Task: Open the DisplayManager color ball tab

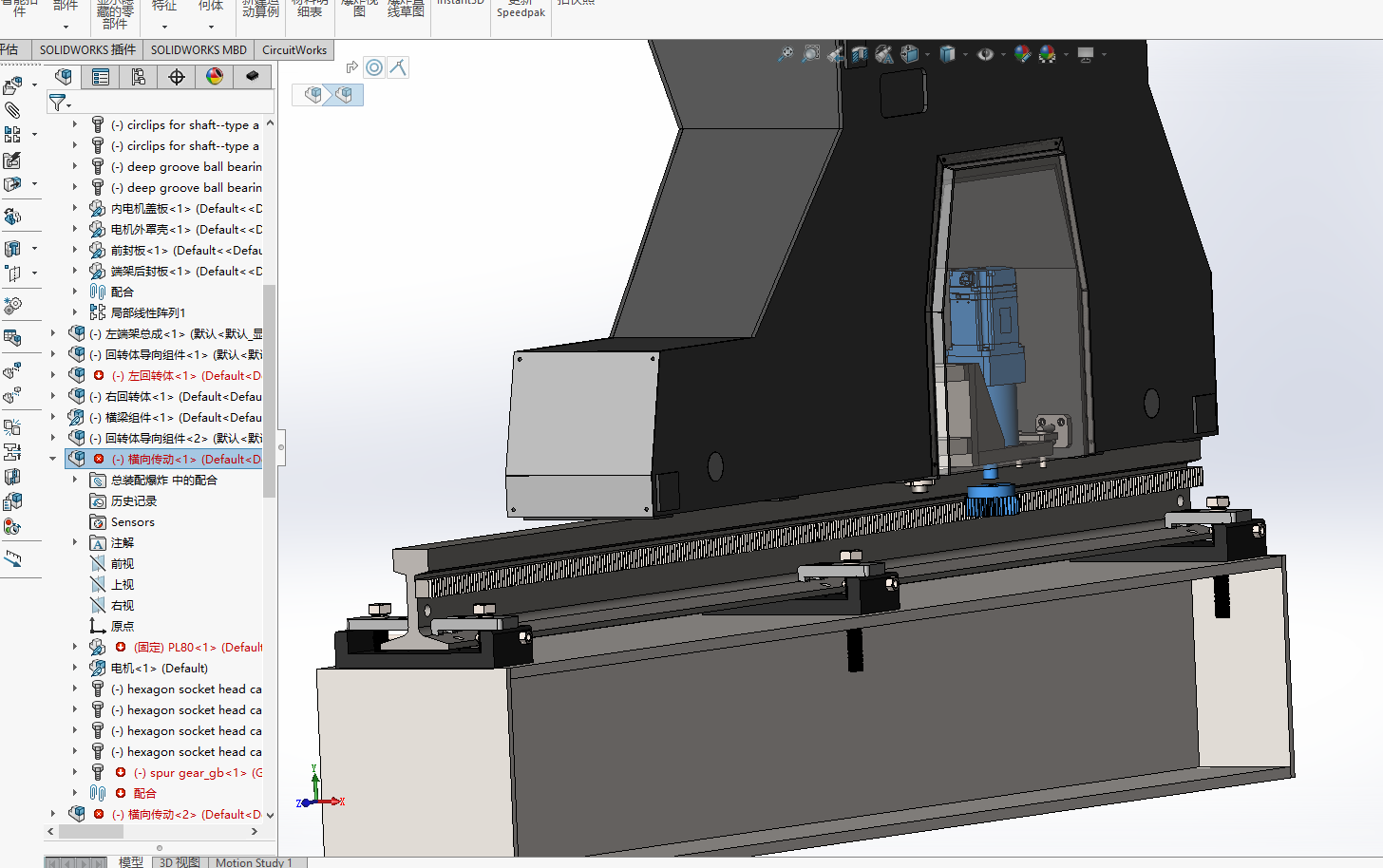Action: click(215, 77)
